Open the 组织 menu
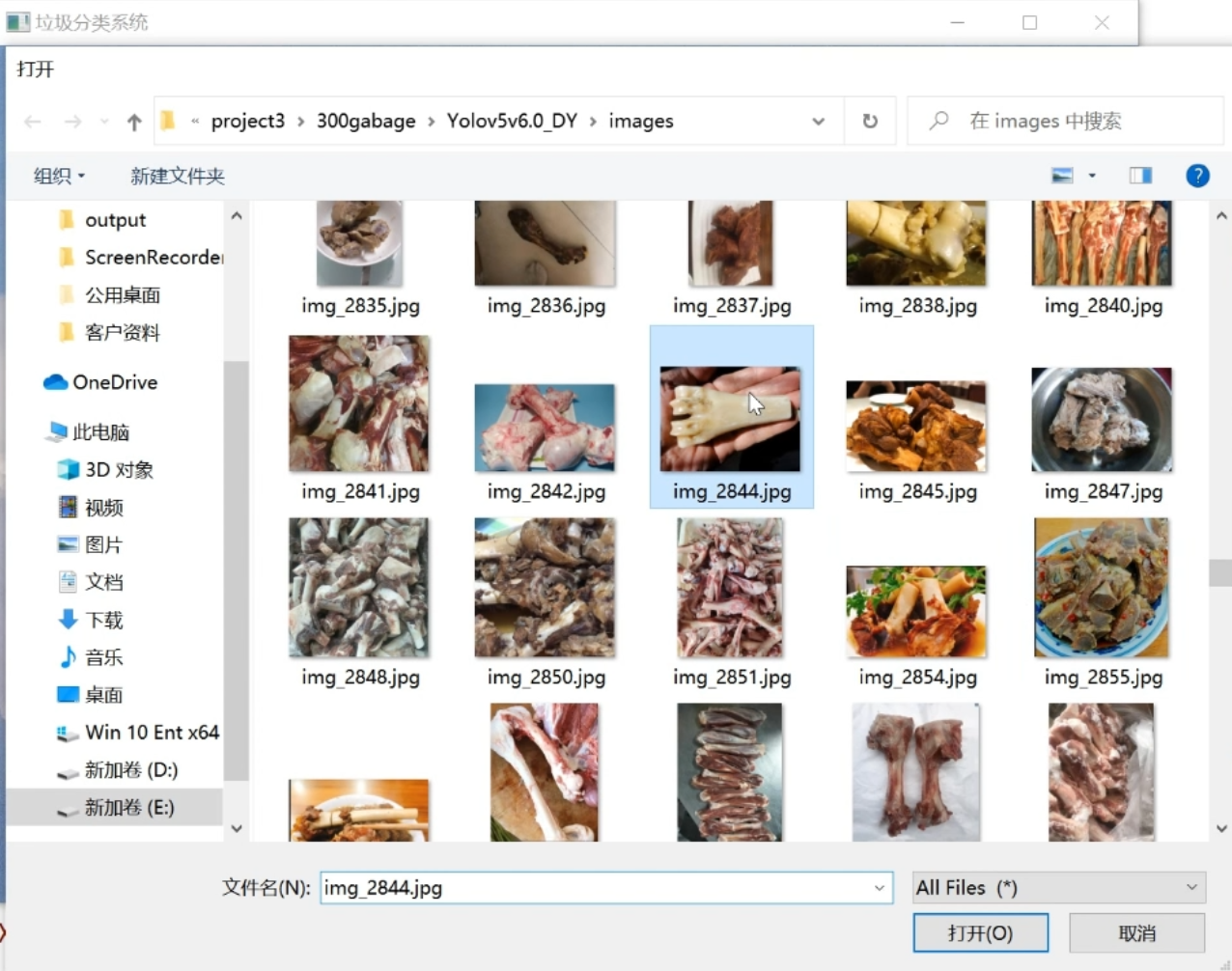 coord(58,175)
